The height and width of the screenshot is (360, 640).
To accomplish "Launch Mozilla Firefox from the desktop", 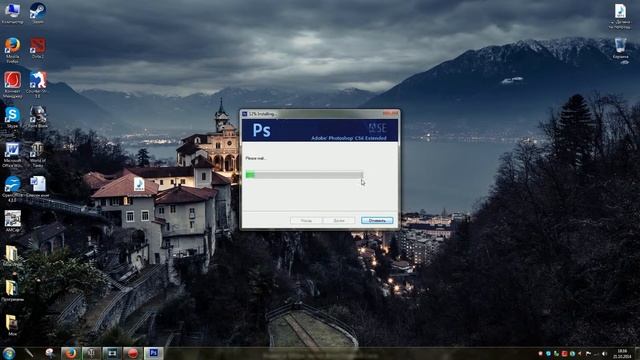I will point(12,50).
